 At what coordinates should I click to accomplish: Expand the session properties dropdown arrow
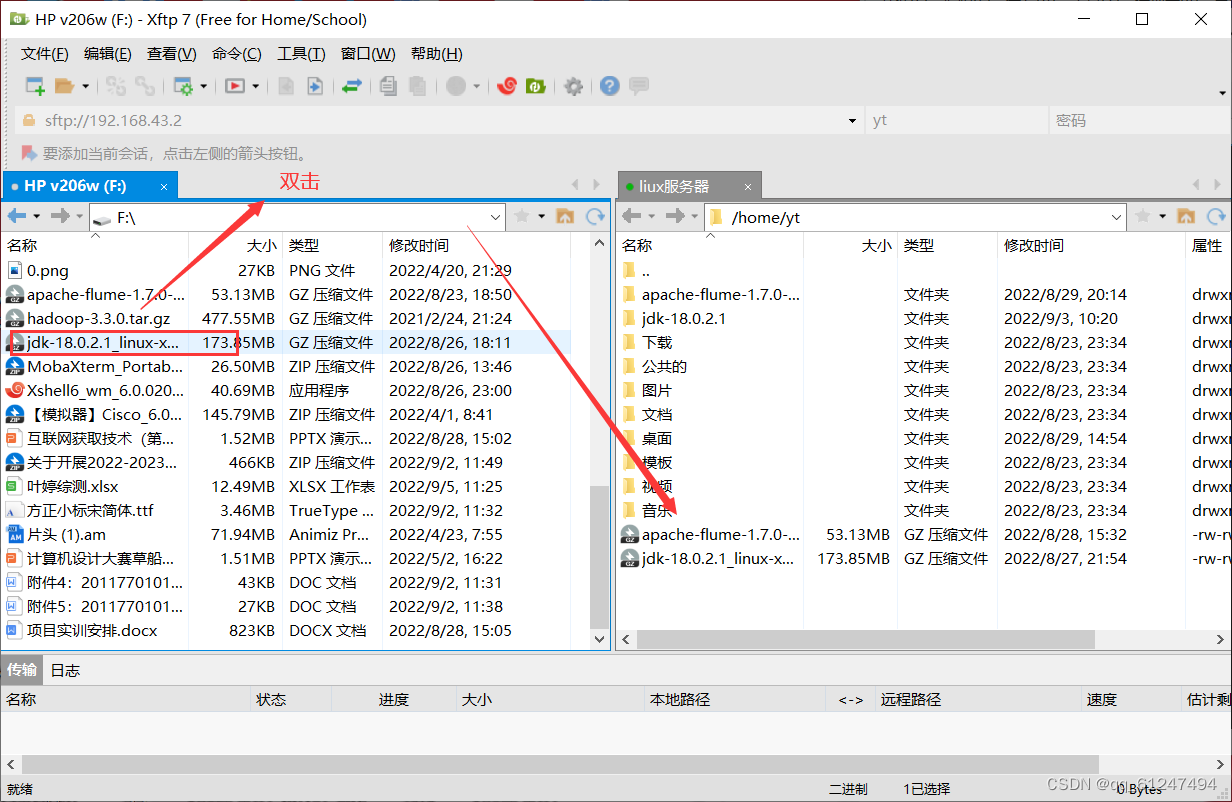click(x=203, y=86)
